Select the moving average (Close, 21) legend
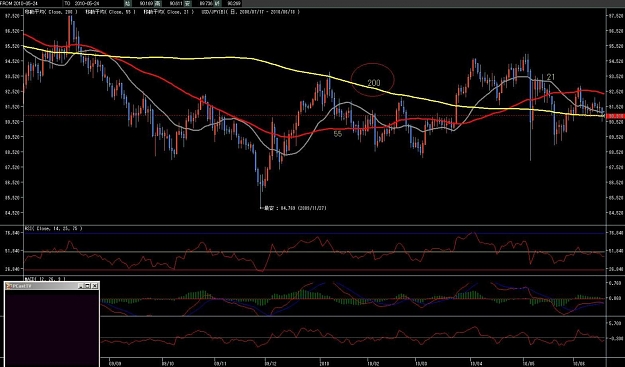The height and width of the screenshot is (367, 625). pyautogui.click(x=169, y=12)
